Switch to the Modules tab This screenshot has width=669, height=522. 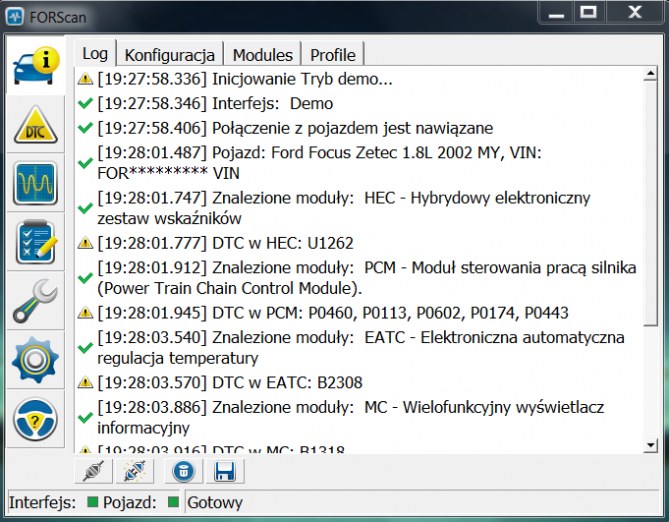pyautogui.click(x=262, y=55)
